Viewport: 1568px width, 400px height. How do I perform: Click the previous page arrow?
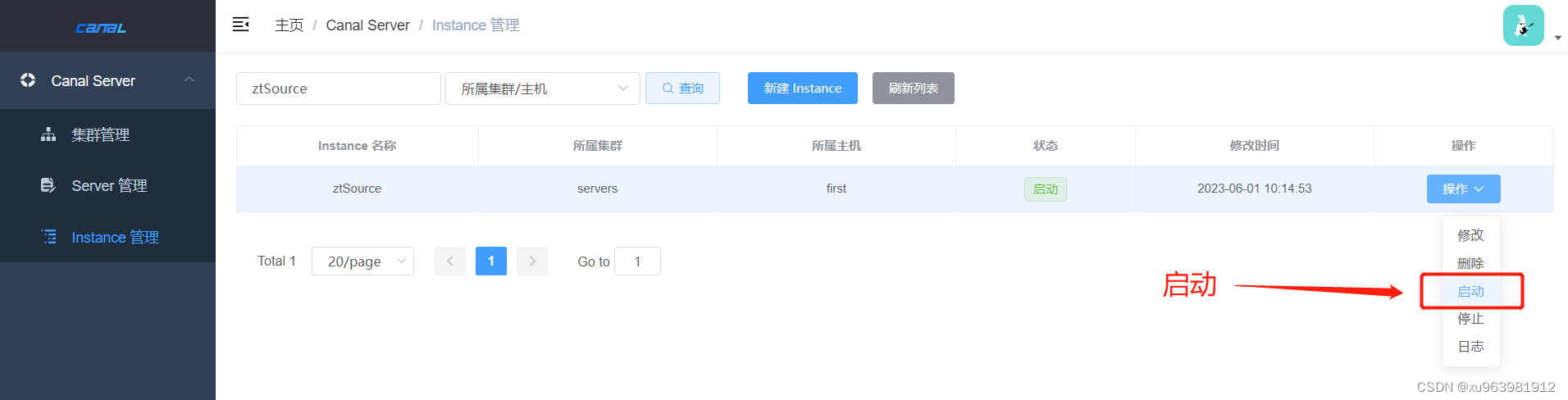click(x=449, y=261)
